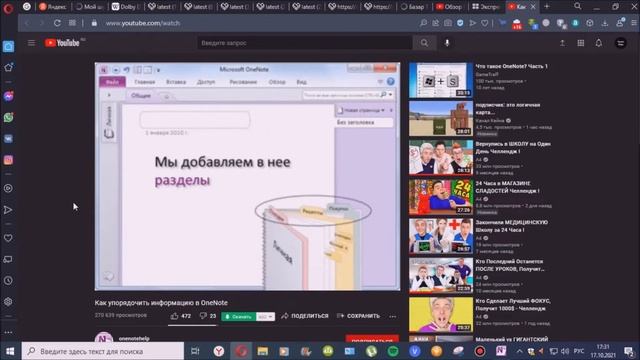Image resolution: width=640 pixels, height=360 pixels.
Task: Switch to the Обзор tab
Action: coord(449,7)
